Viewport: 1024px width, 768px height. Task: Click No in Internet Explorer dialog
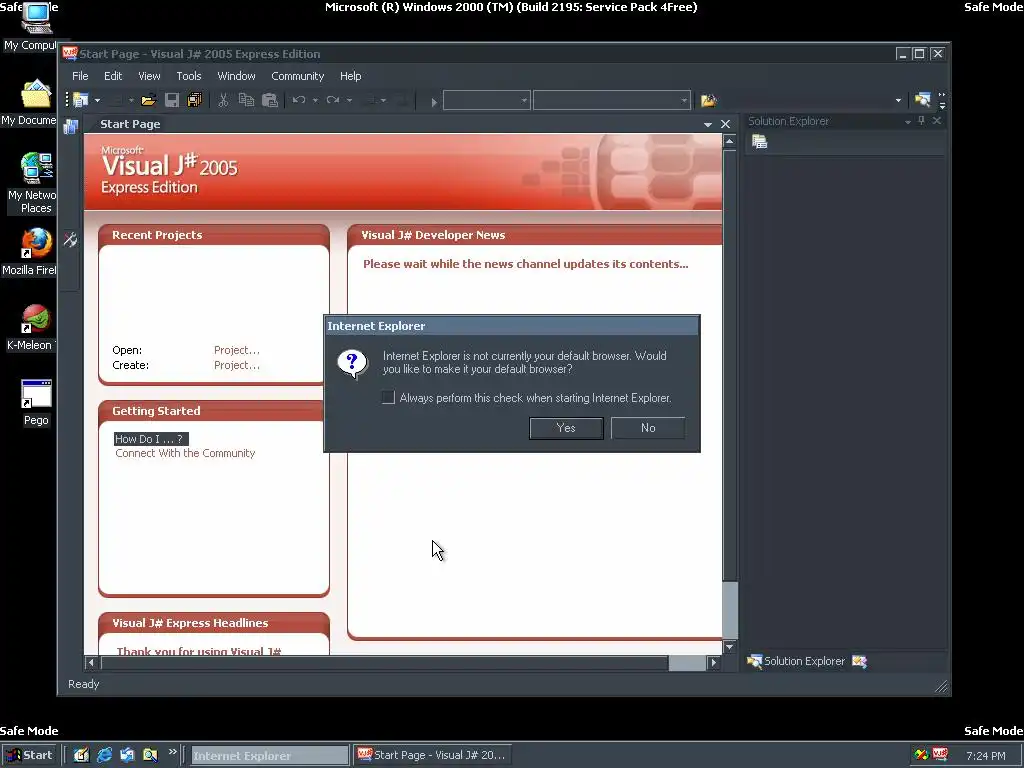tap(648, 428)
